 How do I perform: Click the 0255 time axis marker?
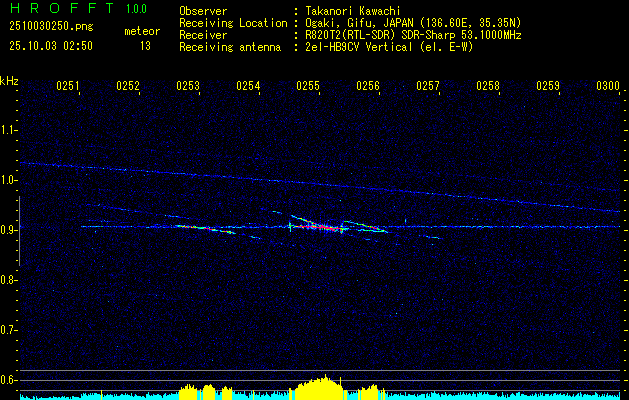click(308, 86)
